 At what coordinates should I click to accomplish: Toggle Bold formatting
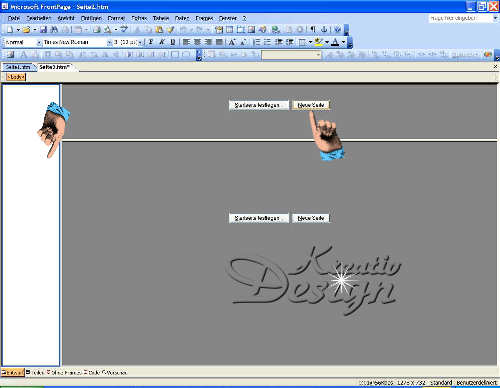click(151, 42)
